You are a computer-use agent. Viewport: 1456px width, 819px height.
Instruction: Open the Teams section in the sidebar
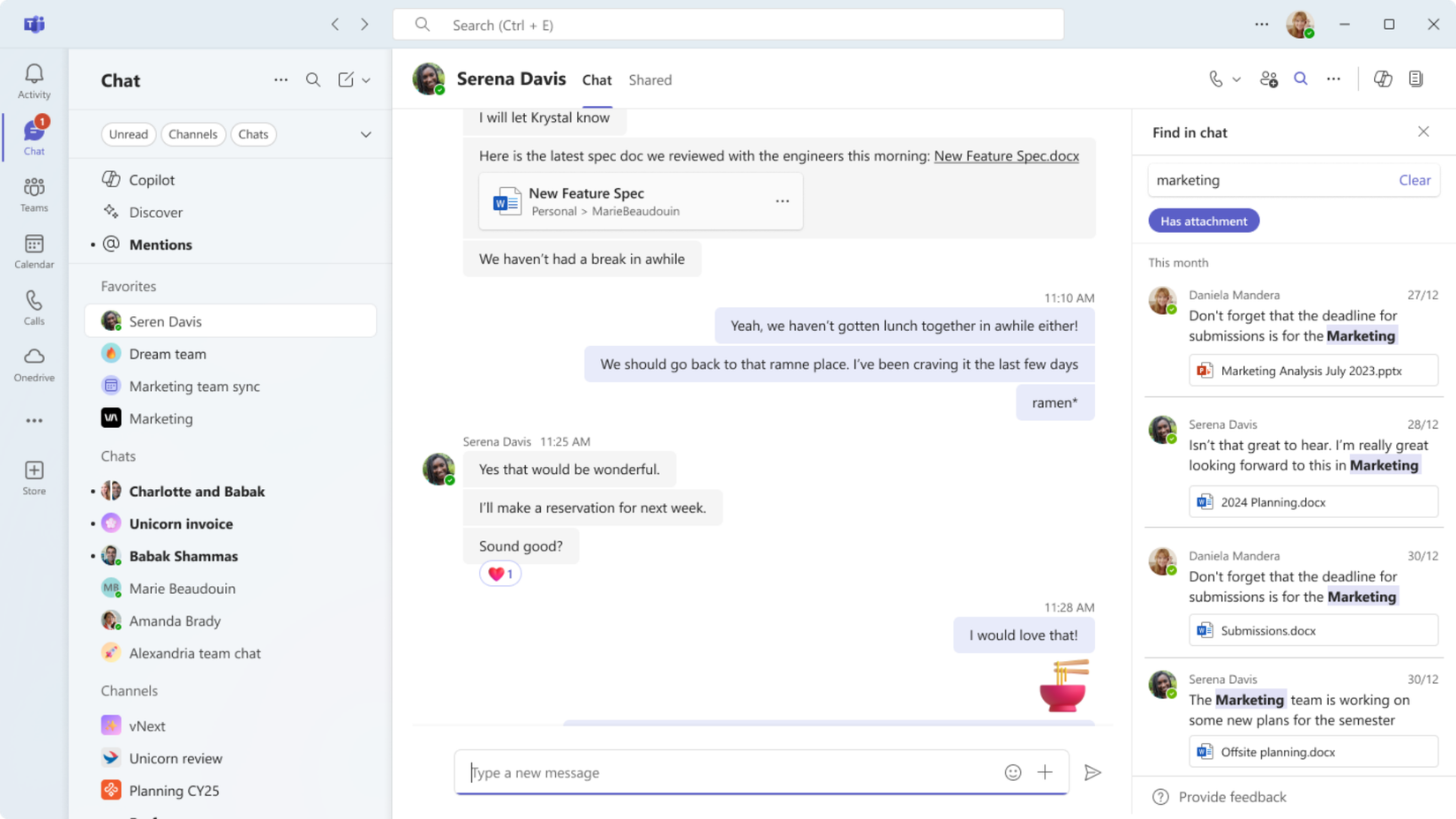point(34,194)
